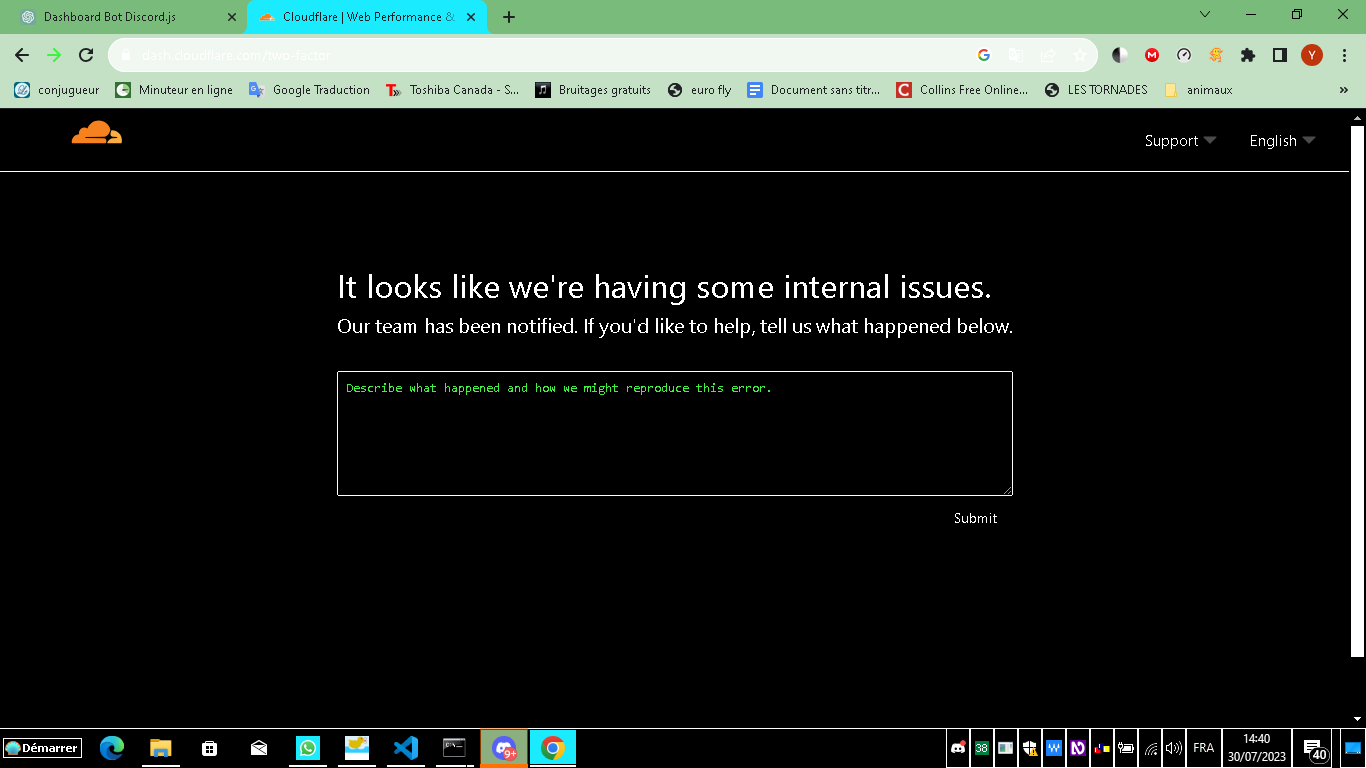
Task: Go back to the previous page
Action: [x=22, y=55]
